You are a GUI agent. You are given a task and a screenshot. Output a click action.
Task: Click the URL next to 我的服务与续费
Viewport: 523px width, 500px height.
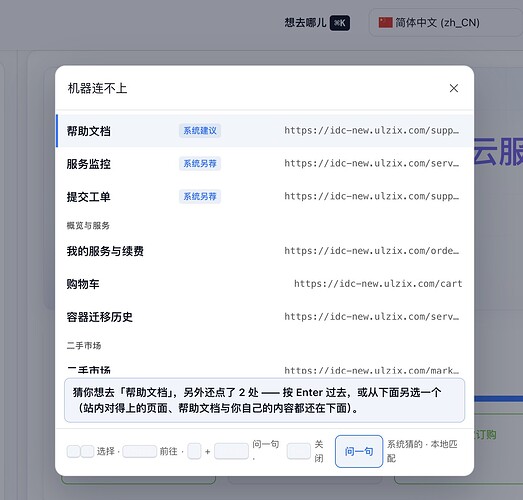pyautogui.click(x=372, y=251)
